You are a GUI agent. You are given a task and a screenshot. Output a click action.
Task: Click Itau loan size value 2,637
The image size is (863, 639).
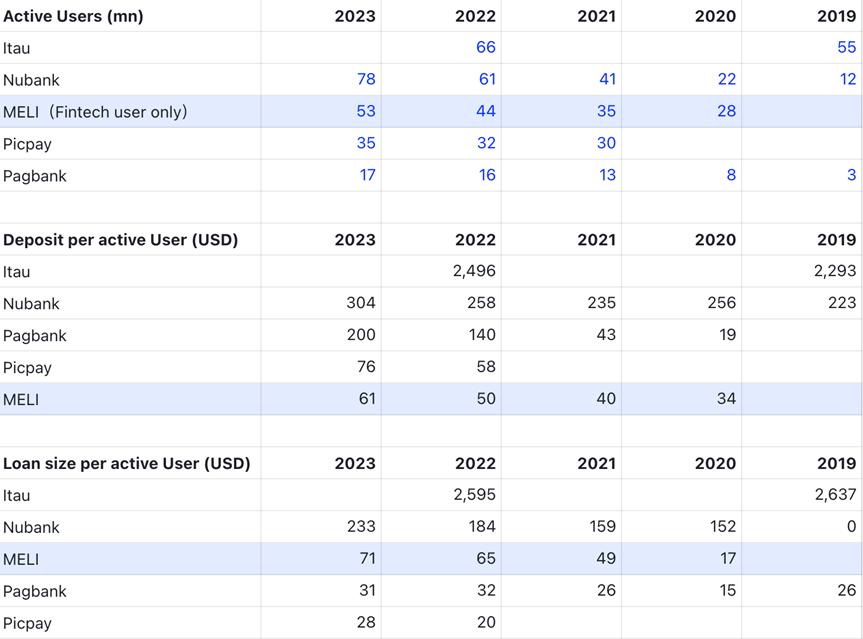pyautogui.click(x=836, y=494)
